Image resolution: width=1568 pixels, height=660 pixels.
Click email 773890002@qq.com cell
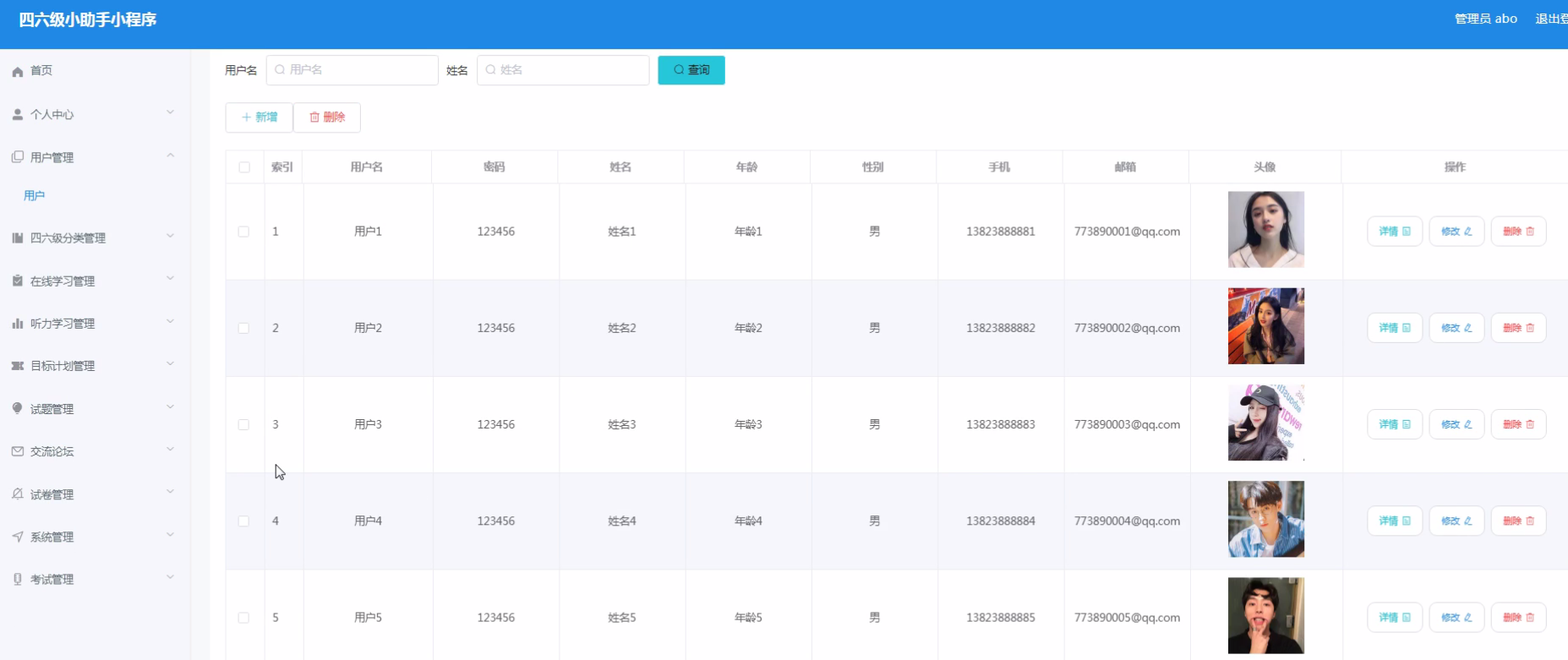(1128, 328)
